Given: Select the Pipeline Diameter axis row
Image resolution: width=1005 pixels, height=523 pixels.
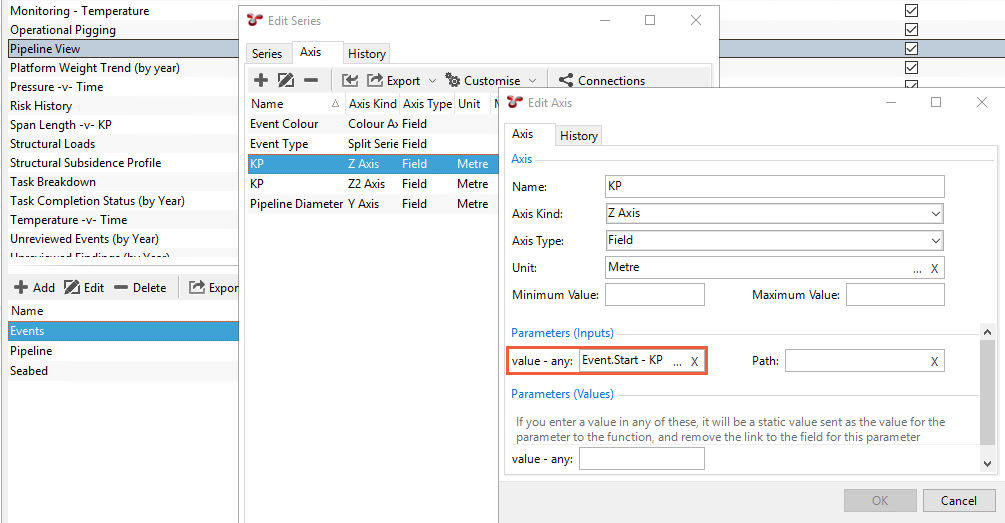Looking at the screenshot, I should (372, 203).
